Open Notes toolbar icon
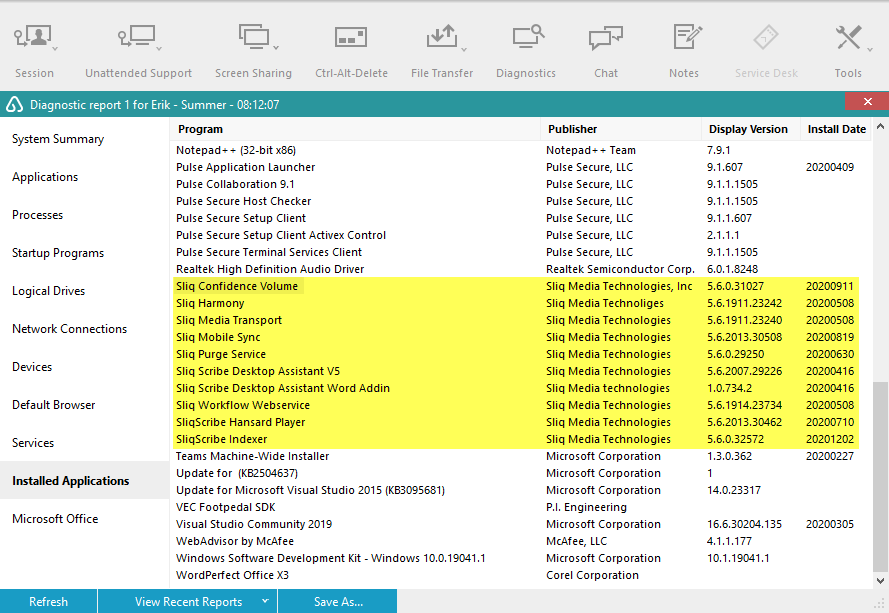Screen dimensions: 889x613 pyautogui.click(x=687, y=36)
